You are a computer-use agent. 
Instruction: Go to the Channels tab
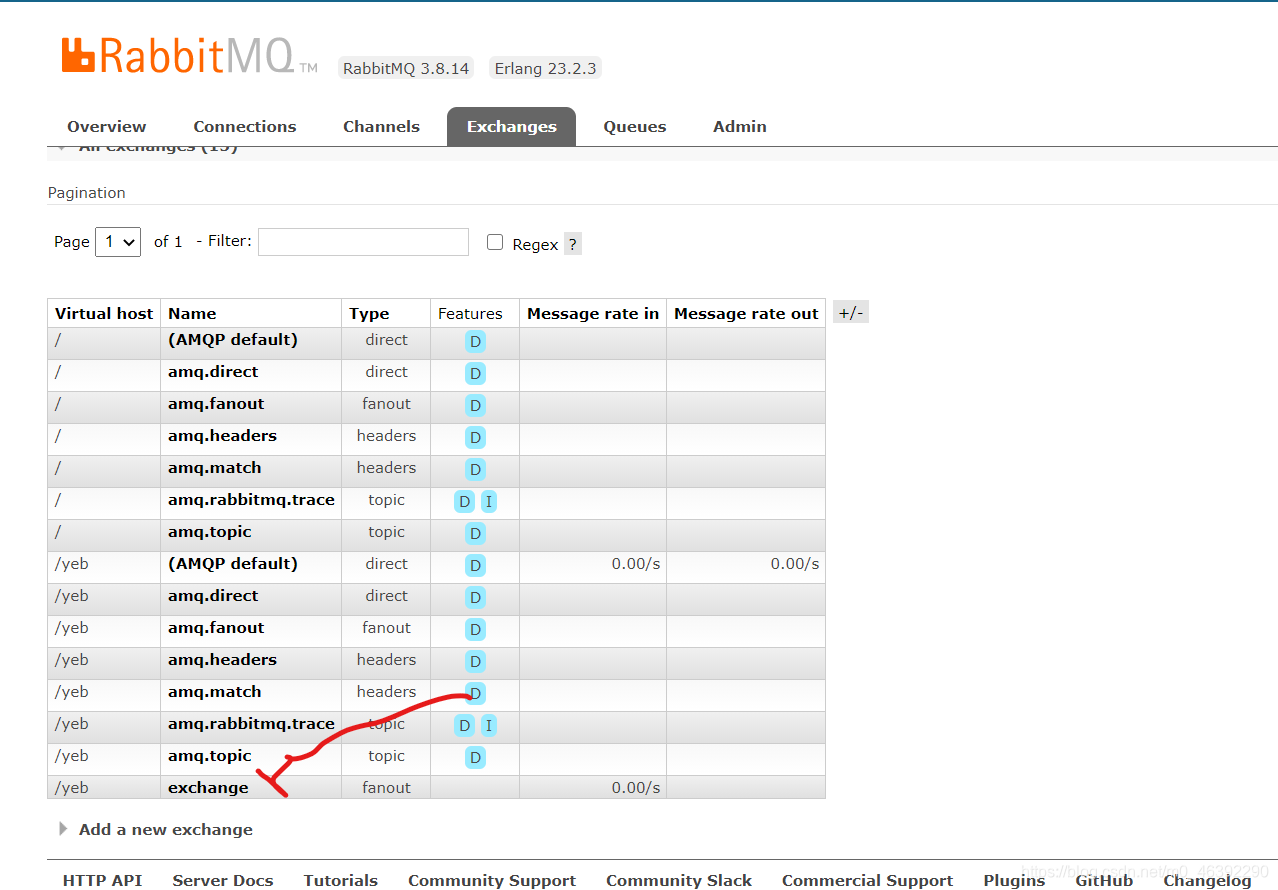381,127
